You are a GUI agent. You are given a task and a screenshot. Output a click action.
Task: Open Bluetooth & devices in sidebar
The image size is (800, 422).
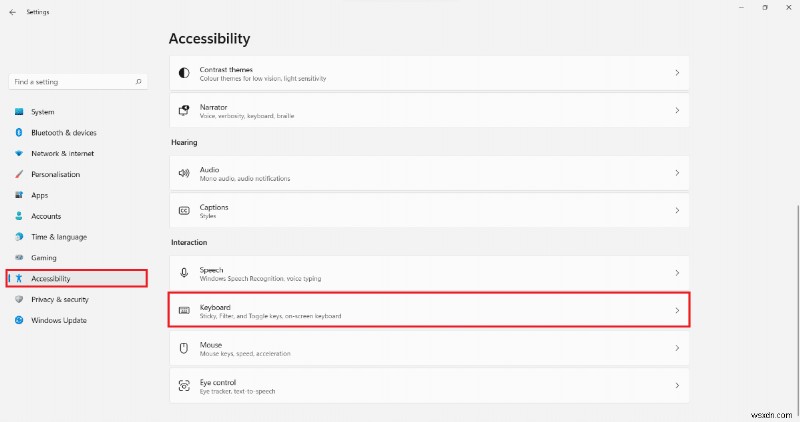[63, 133]
